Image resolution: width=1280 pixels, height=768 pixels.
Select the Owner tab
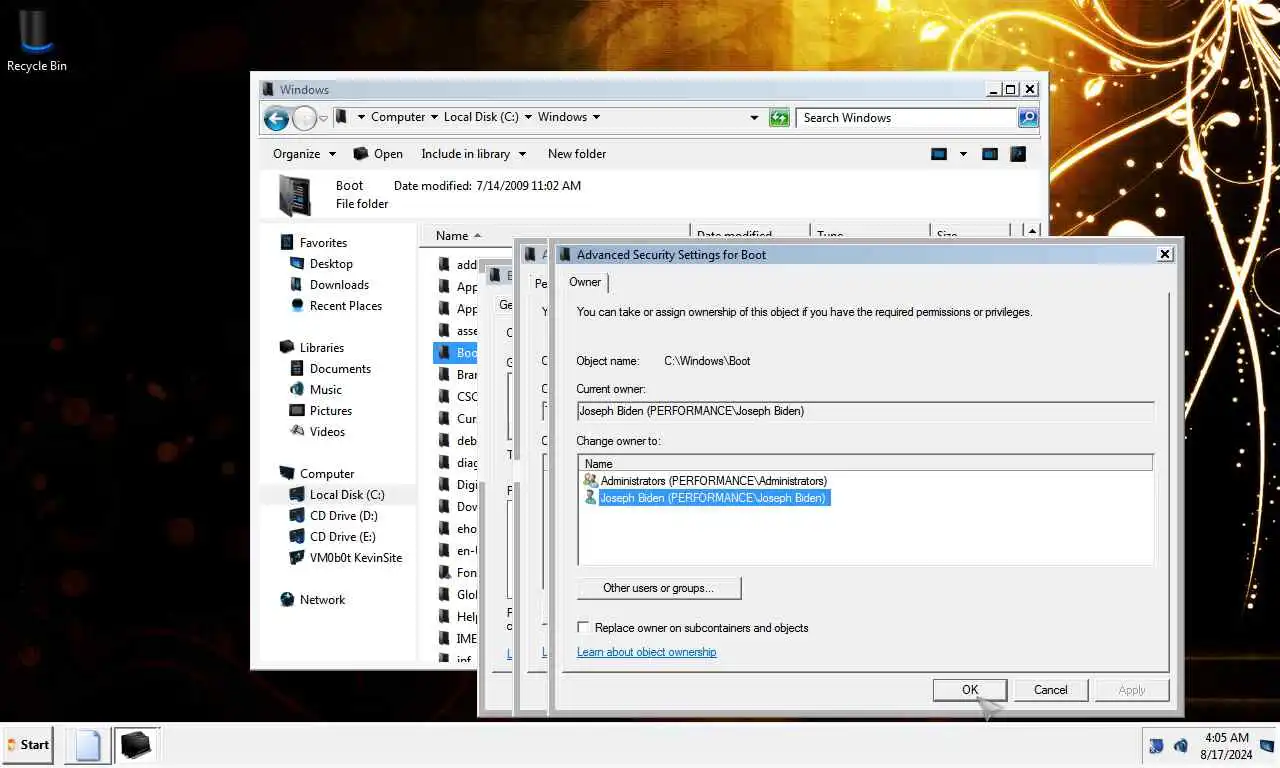[585, 282]
